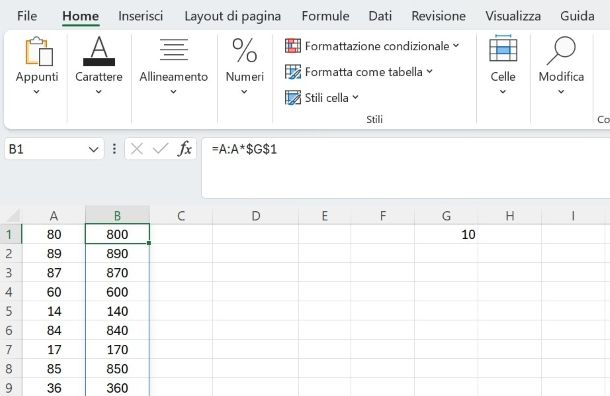Select cell A1 containing 80
Viewport: 610px width, 396px height.
54,234
